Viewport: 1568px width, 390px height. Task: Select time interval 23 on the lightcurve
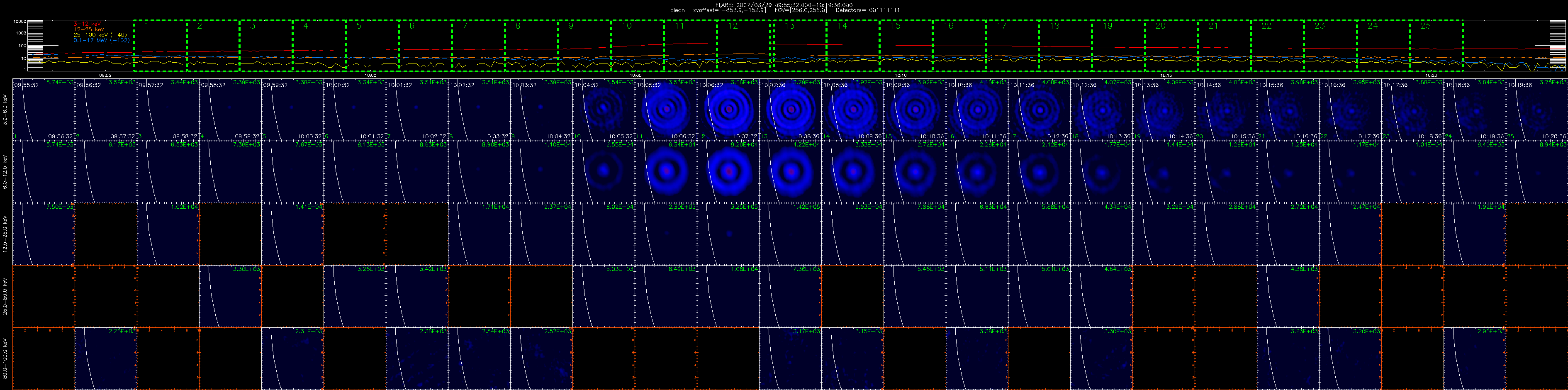point(1330,46)
